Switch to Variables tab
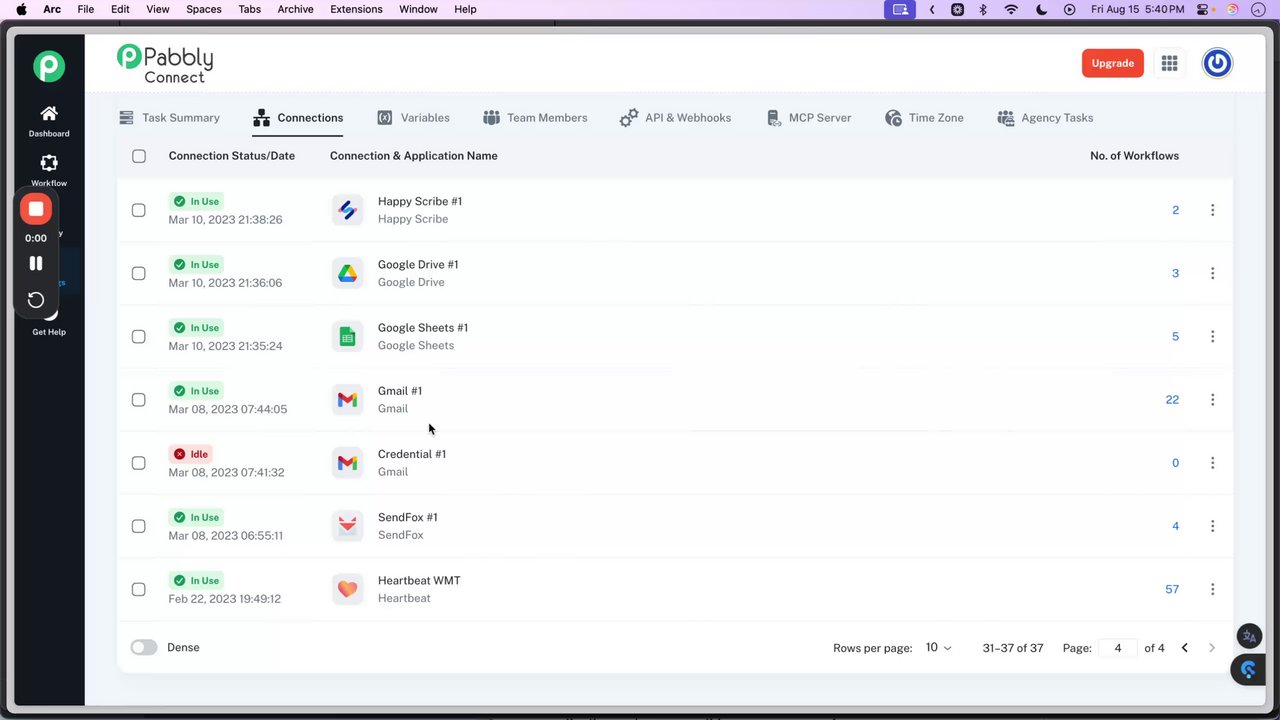The width and height of the screenshot is (1280, 720). click(413, 118)
